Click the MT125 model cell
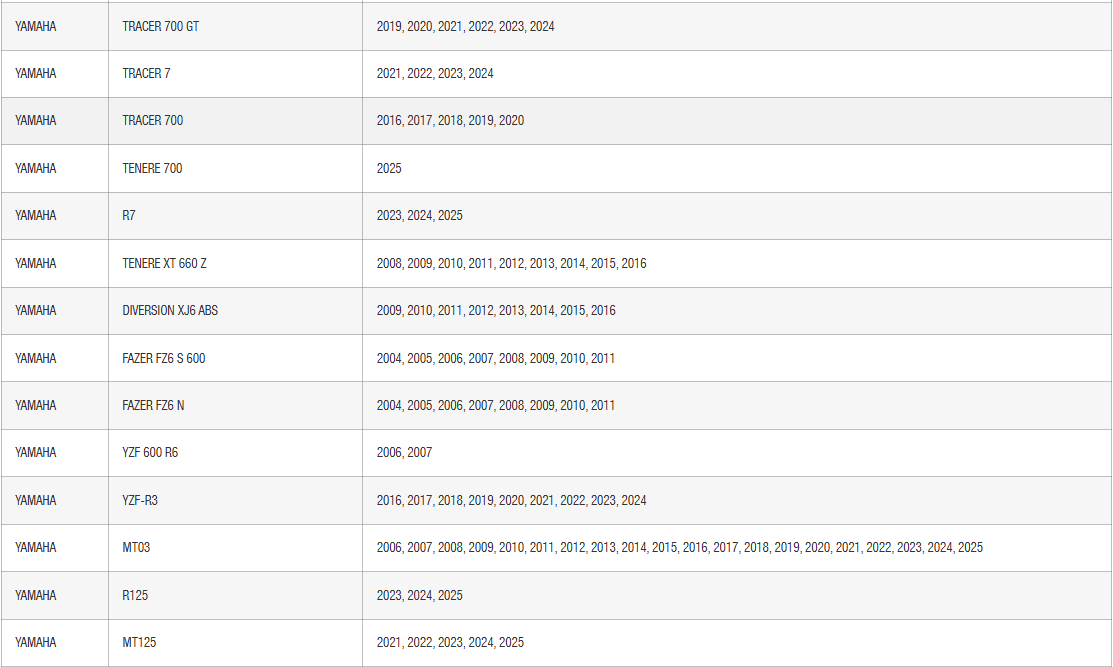 click(139, 642)
